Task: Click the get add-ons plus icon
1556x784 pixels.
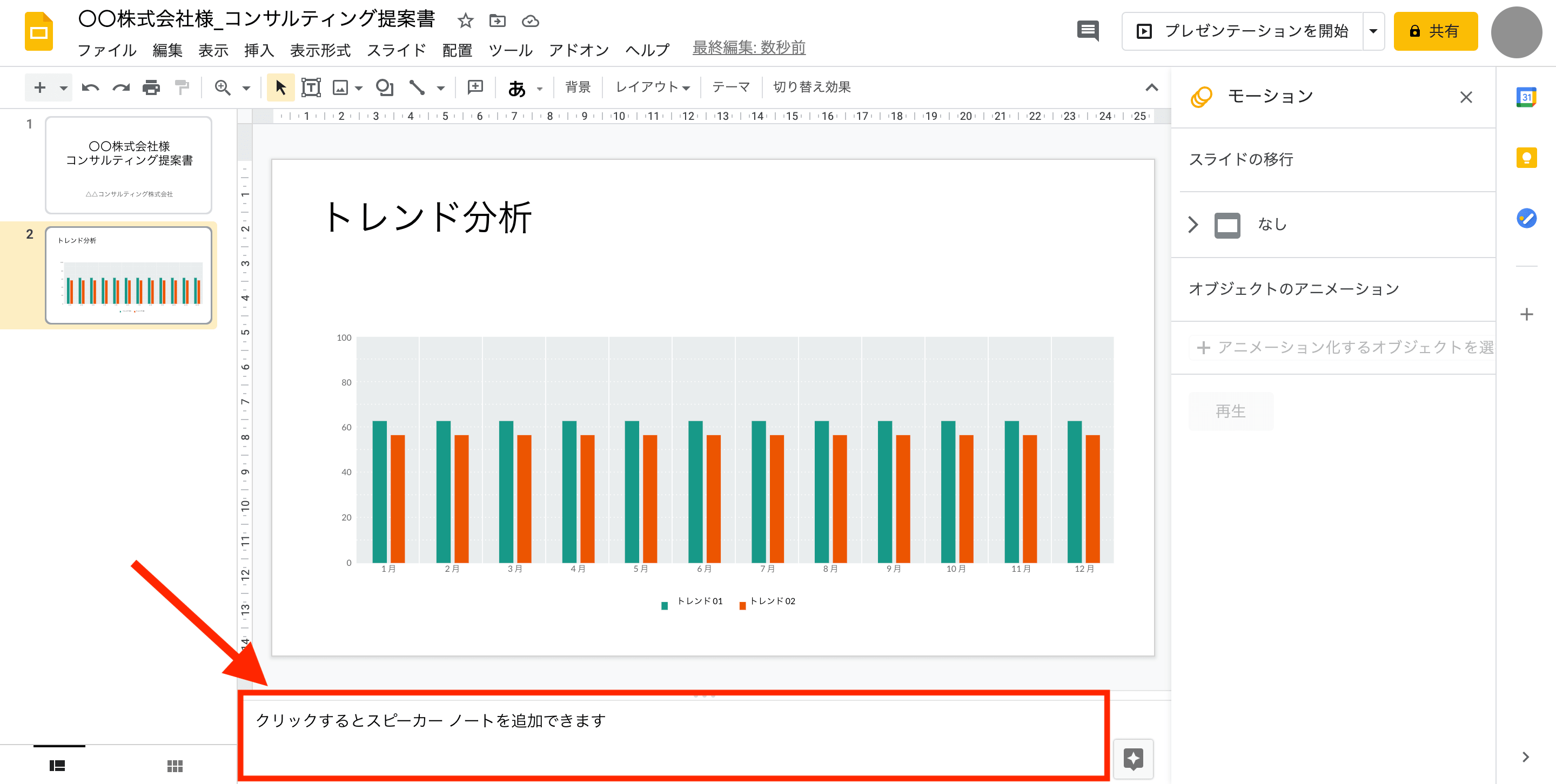Action: click(1526, 314)
